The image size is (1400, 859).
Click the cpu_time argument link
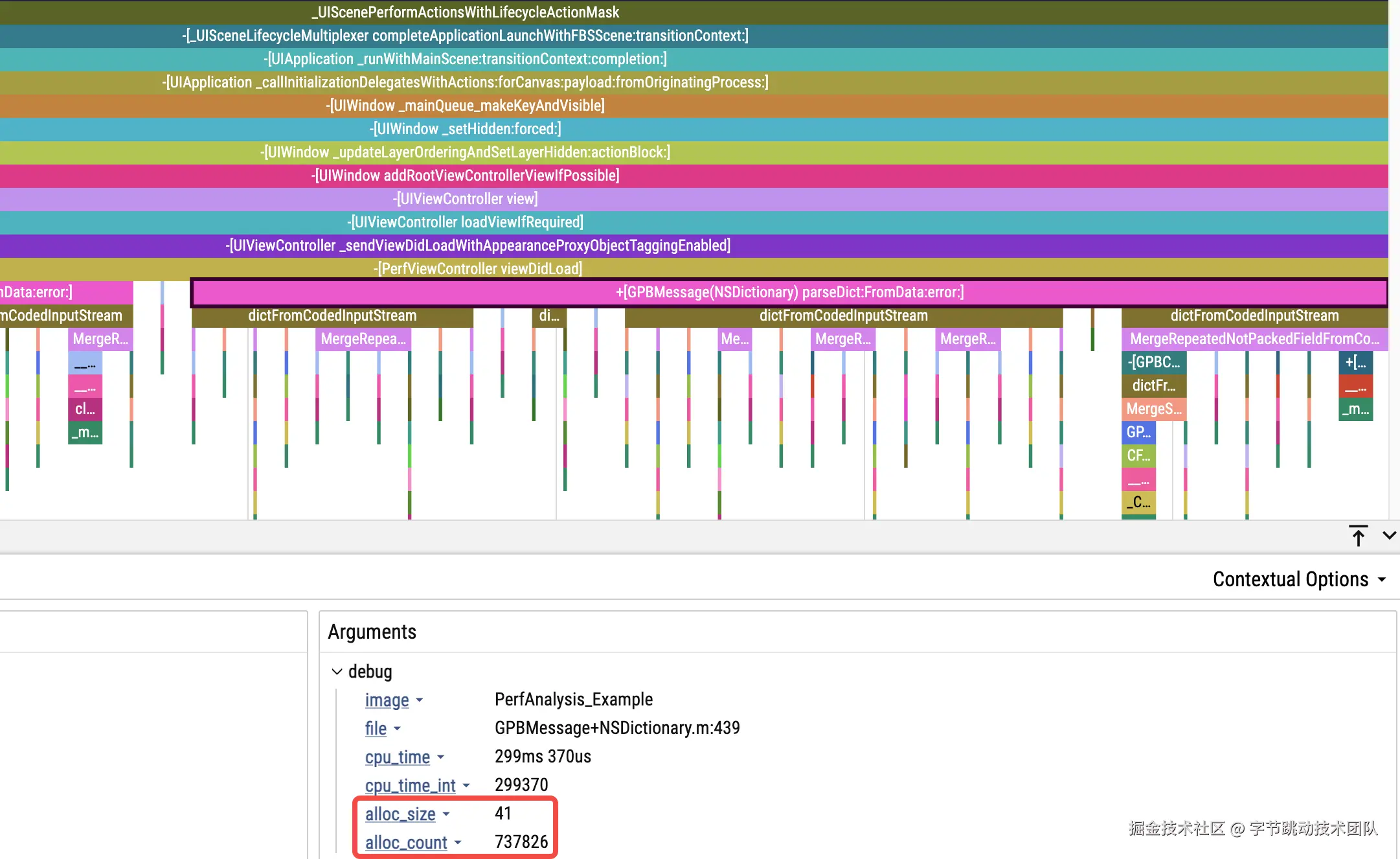[397, 757]
